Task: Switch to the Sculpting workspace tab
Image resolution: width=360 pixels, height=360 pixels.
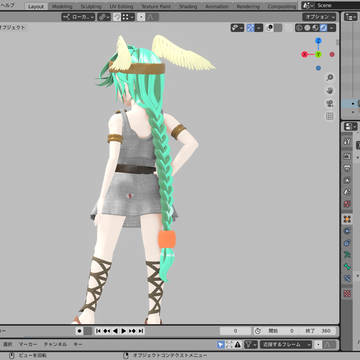Action: click(x=91, y=6)
